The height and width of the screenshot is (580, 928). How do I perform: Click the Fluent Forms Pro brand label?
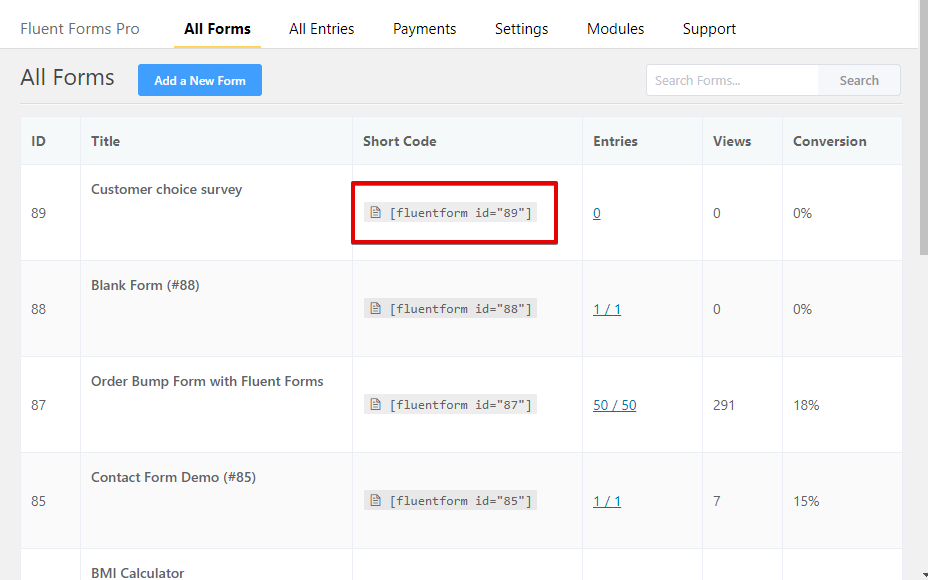tap(80, 28)
